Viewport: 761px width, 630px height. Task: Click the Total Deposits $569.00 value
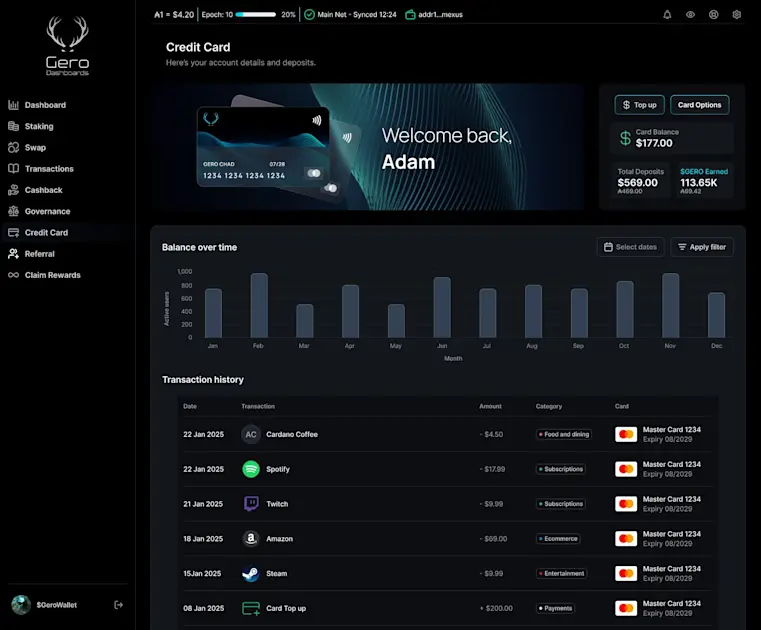click(637, 183)
